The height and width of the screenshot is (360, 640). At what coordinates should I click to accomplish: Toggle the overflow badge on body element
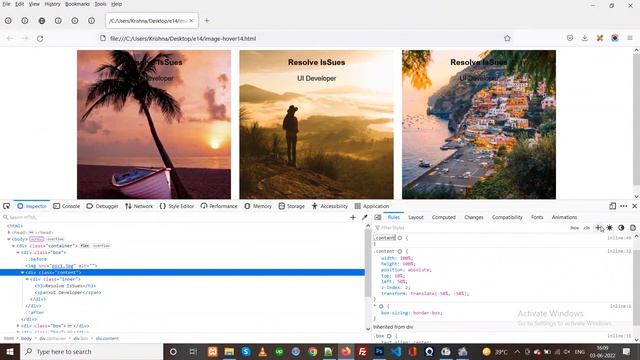point(55,239)
